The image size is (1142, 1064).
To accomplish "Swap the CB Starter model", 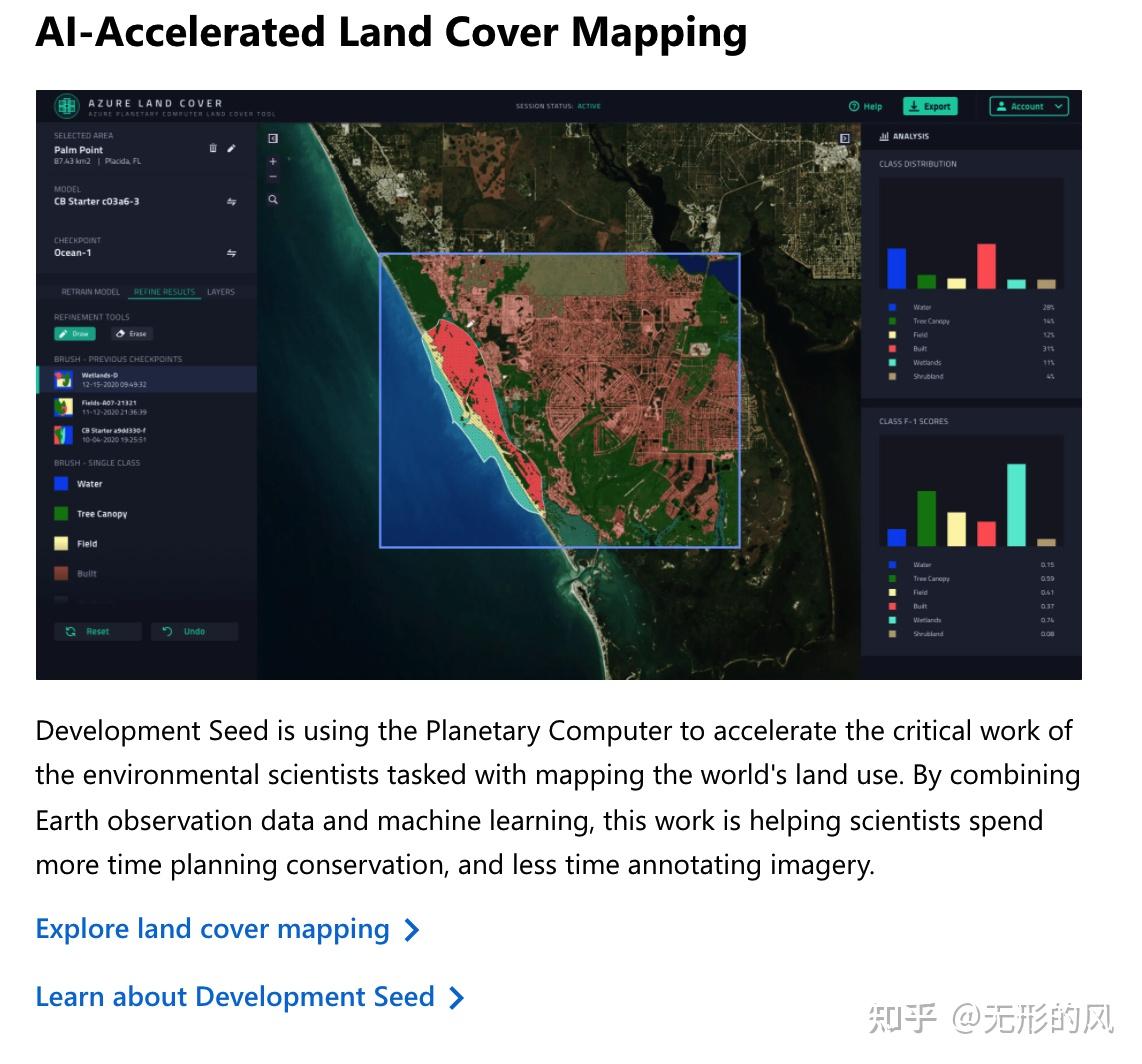I will [232, 202].
